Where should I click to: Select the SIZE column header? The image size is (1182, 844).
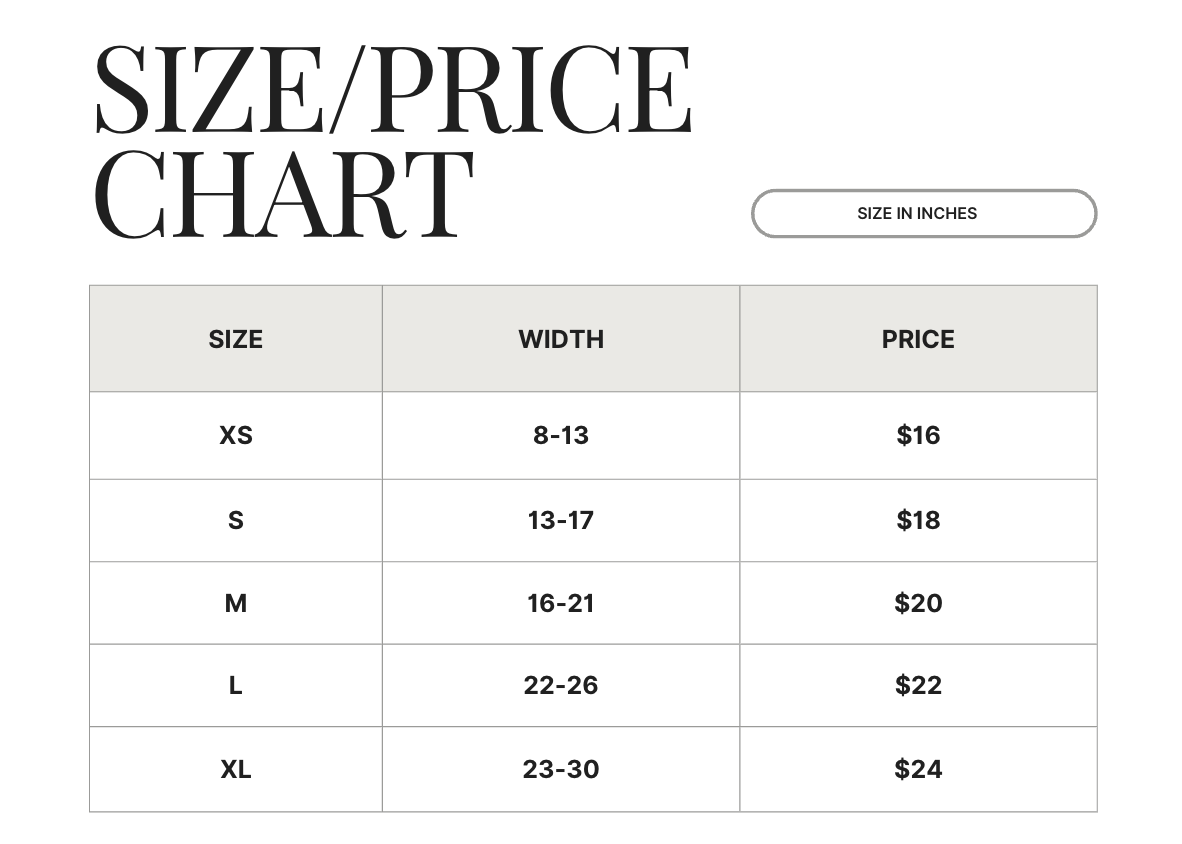(236, 339)
